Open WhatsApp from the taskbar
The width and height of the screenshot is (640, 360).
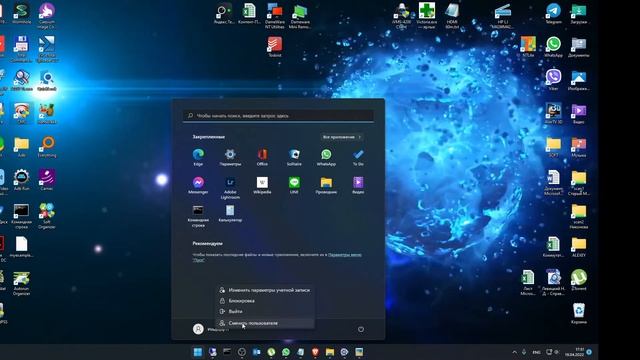pos(286,352)
